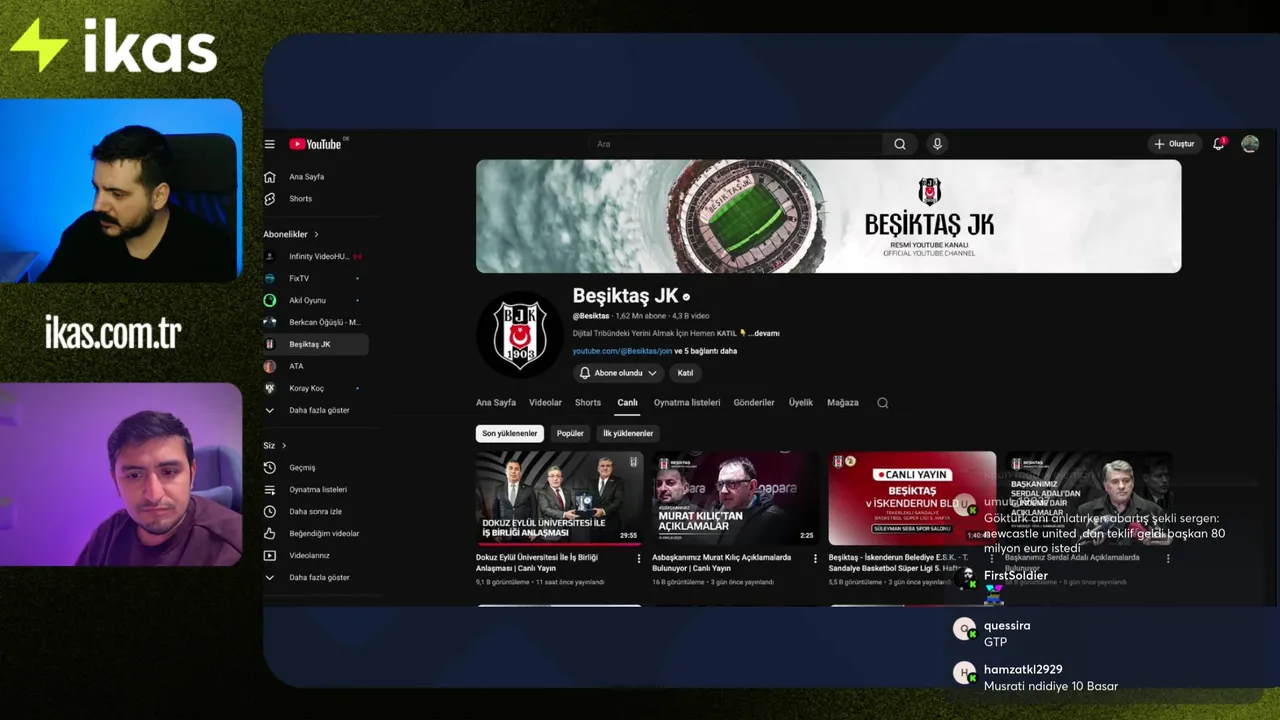Click the Oluştur create button
1280x720 pixels.
click(1174, 144)
